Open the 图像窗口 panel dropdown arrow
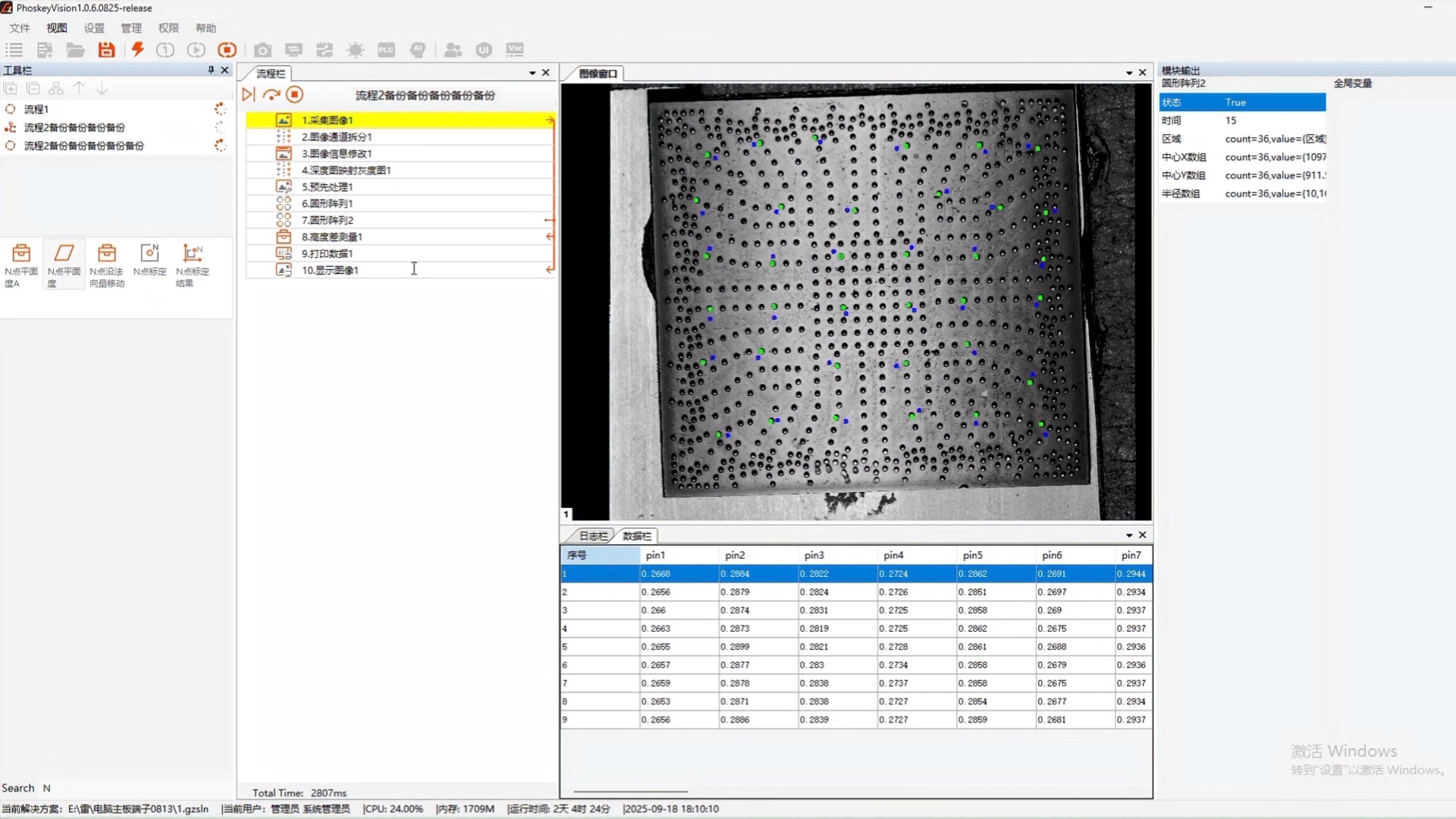 1129,73
